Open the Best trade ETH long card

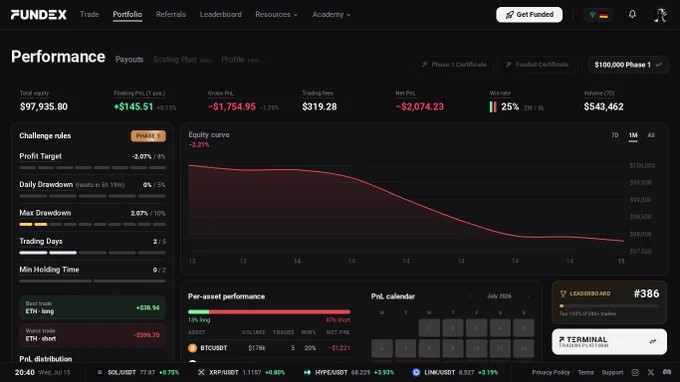click(92, 307)
